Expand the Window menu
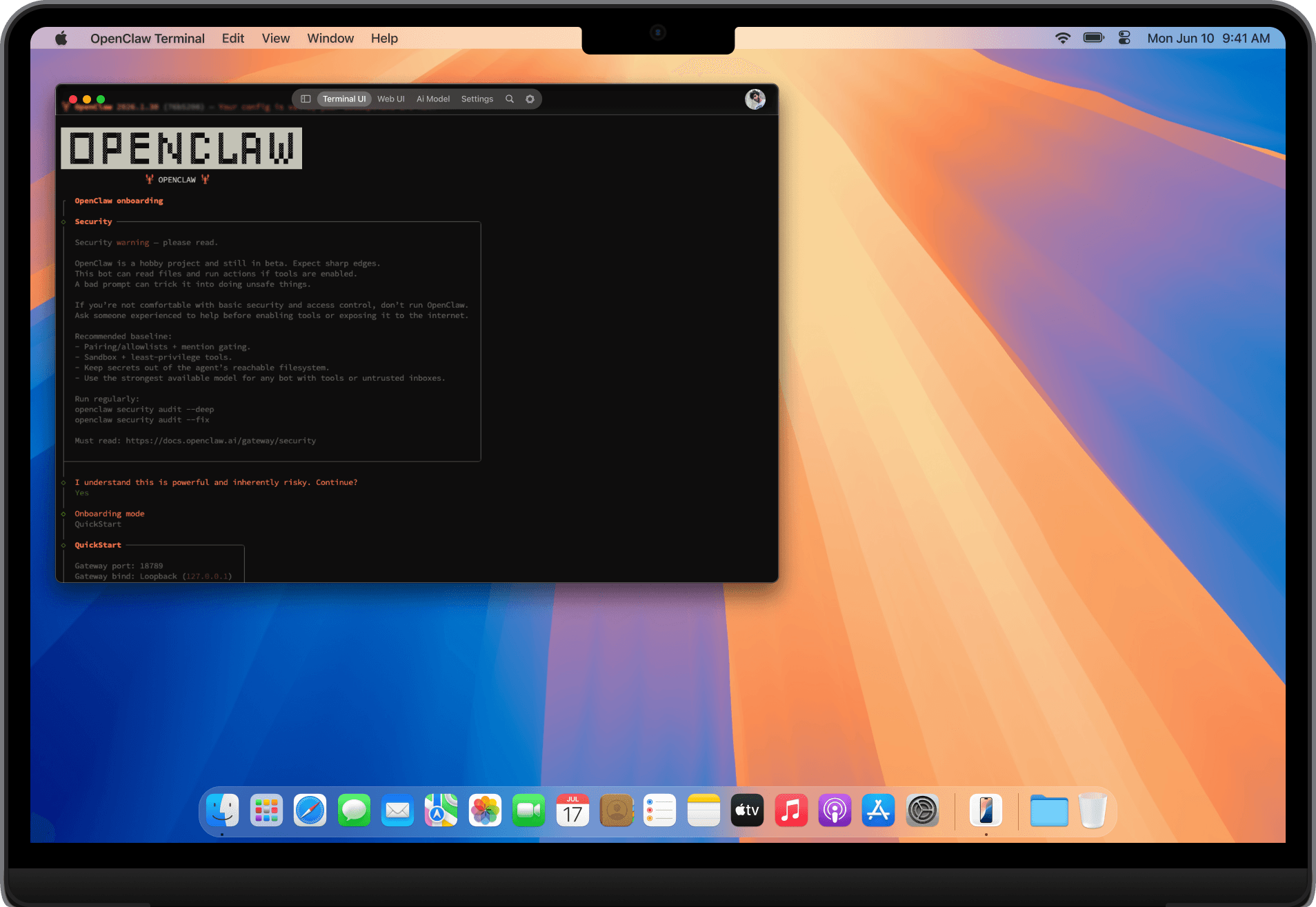 tap(330, 39)
